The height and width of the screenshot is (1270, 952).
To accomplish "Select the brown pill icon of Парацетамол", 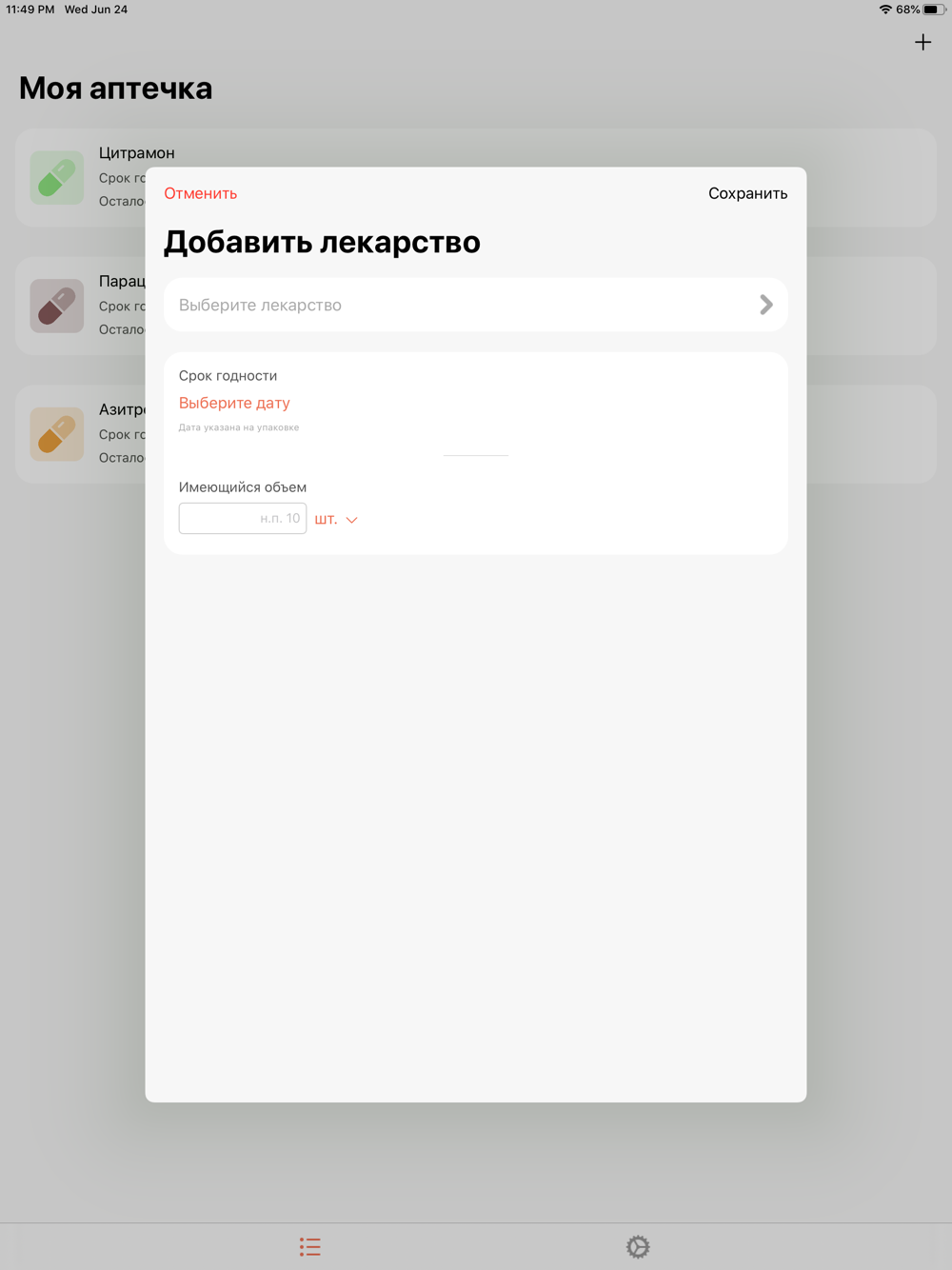I will (57, 306).
